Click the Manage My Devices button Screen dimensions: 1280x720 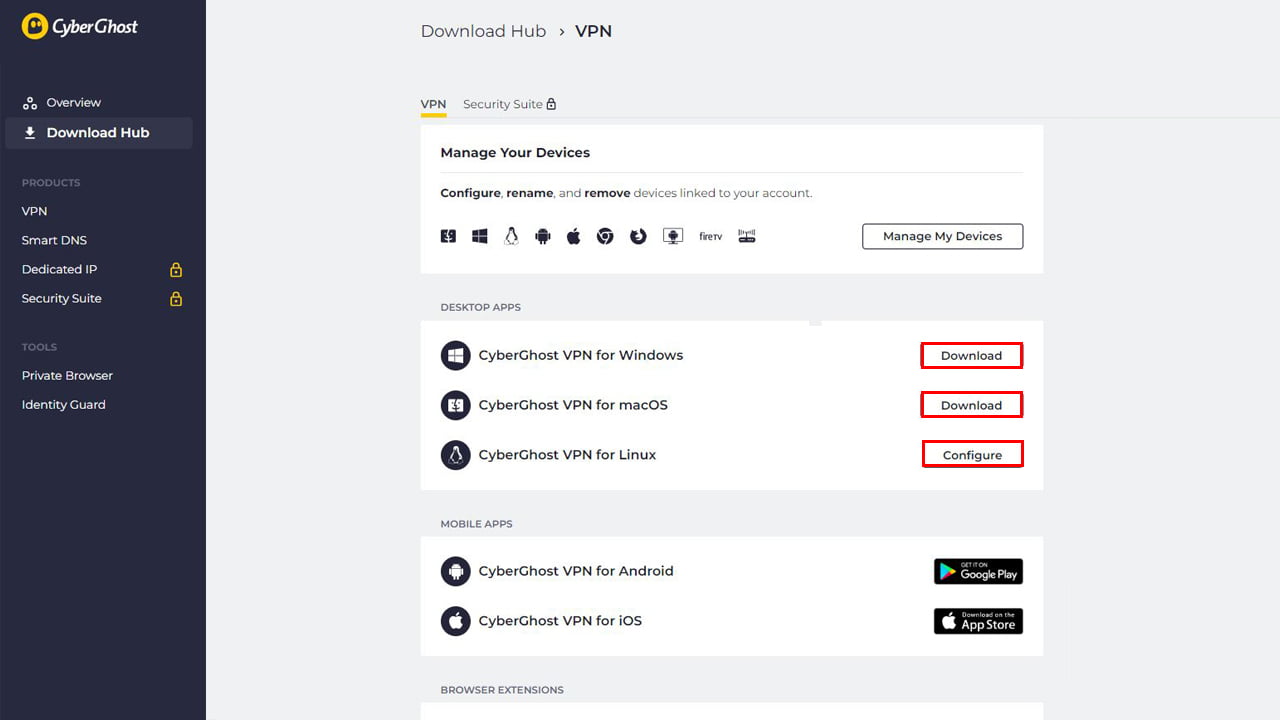pos(942,236)
